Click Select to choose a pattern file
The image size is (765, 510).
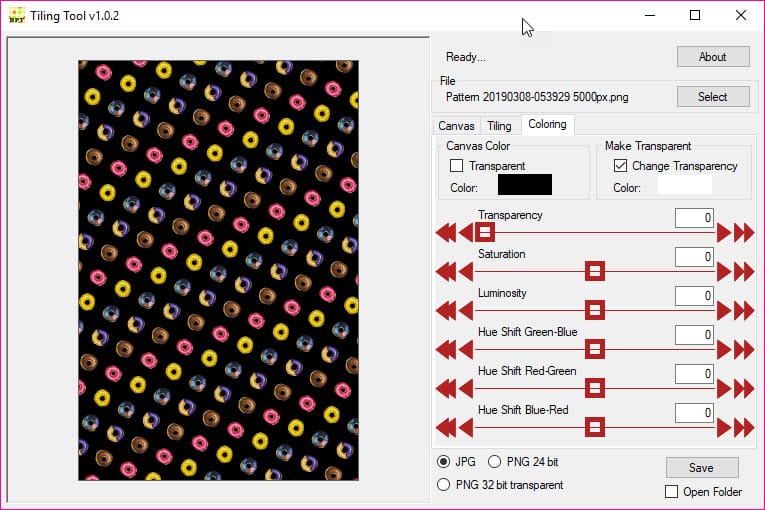click(x=713, y=97)
